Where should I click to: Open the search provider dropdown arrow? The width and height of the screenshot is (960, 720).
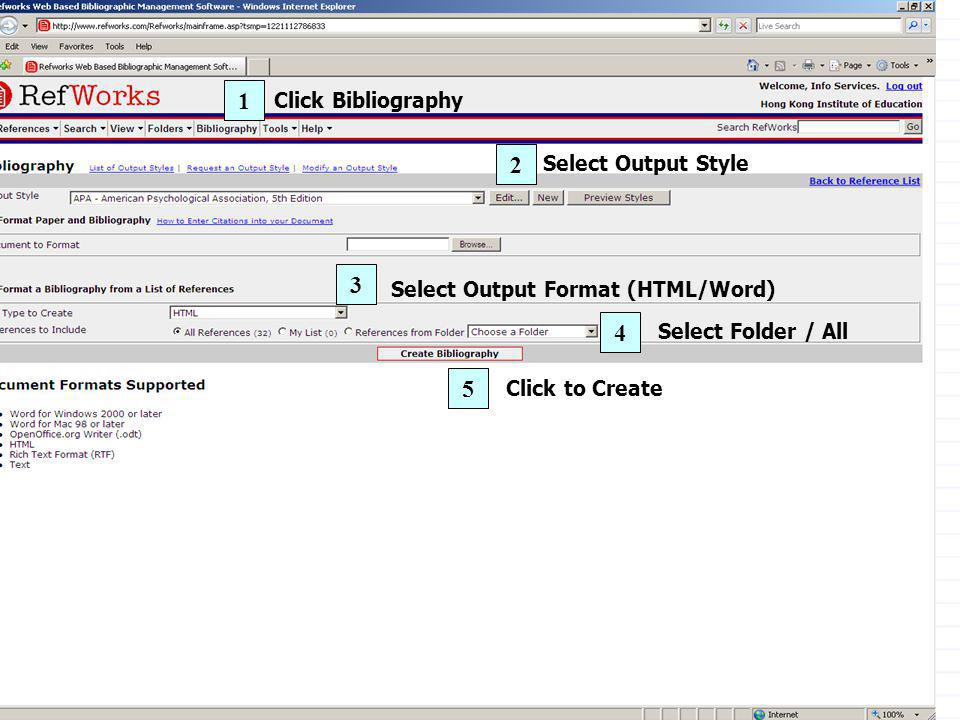point(926,26)
